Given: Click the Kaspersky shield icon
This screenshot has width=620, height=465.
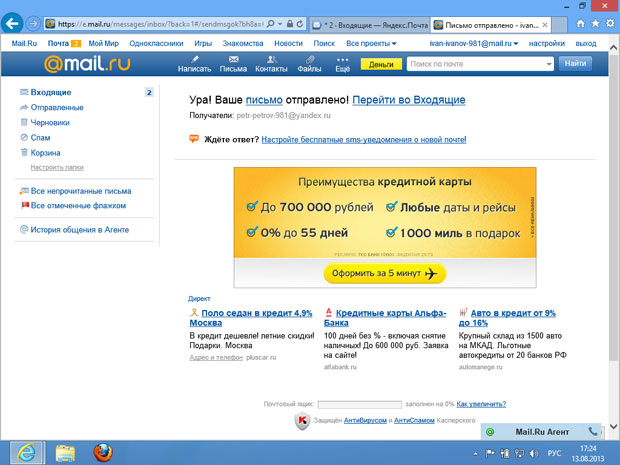Looking at the screenshot, I should point(301,422).
